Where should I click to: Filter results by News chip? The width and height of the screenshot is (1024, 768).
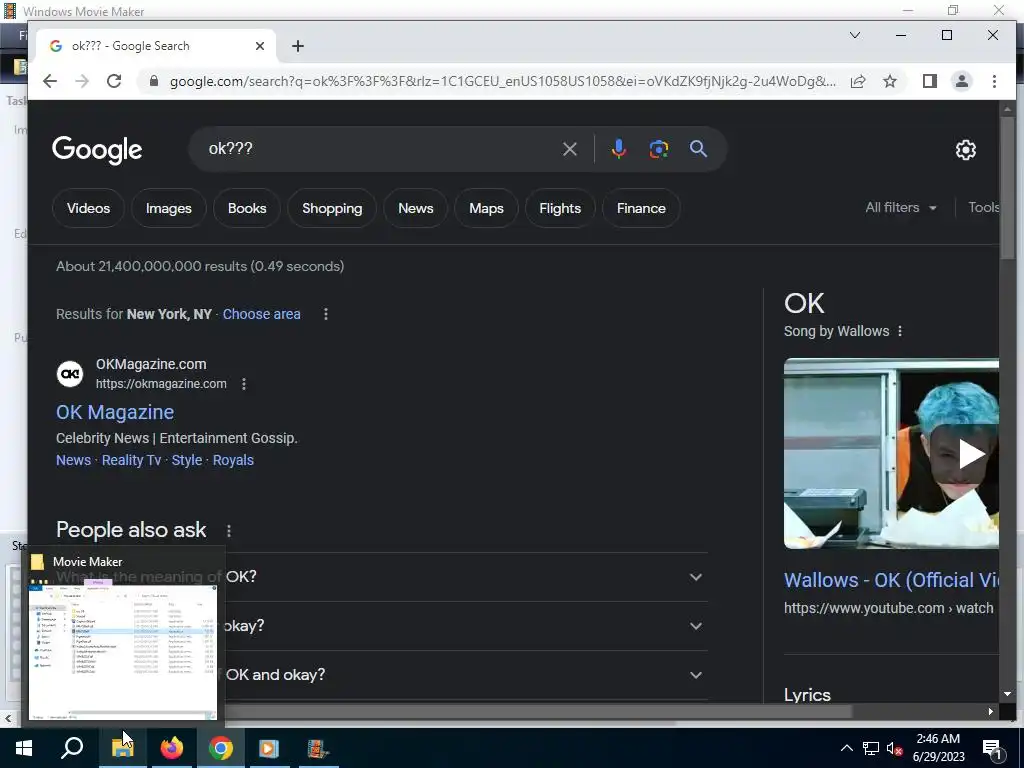(x=415, y=208)
